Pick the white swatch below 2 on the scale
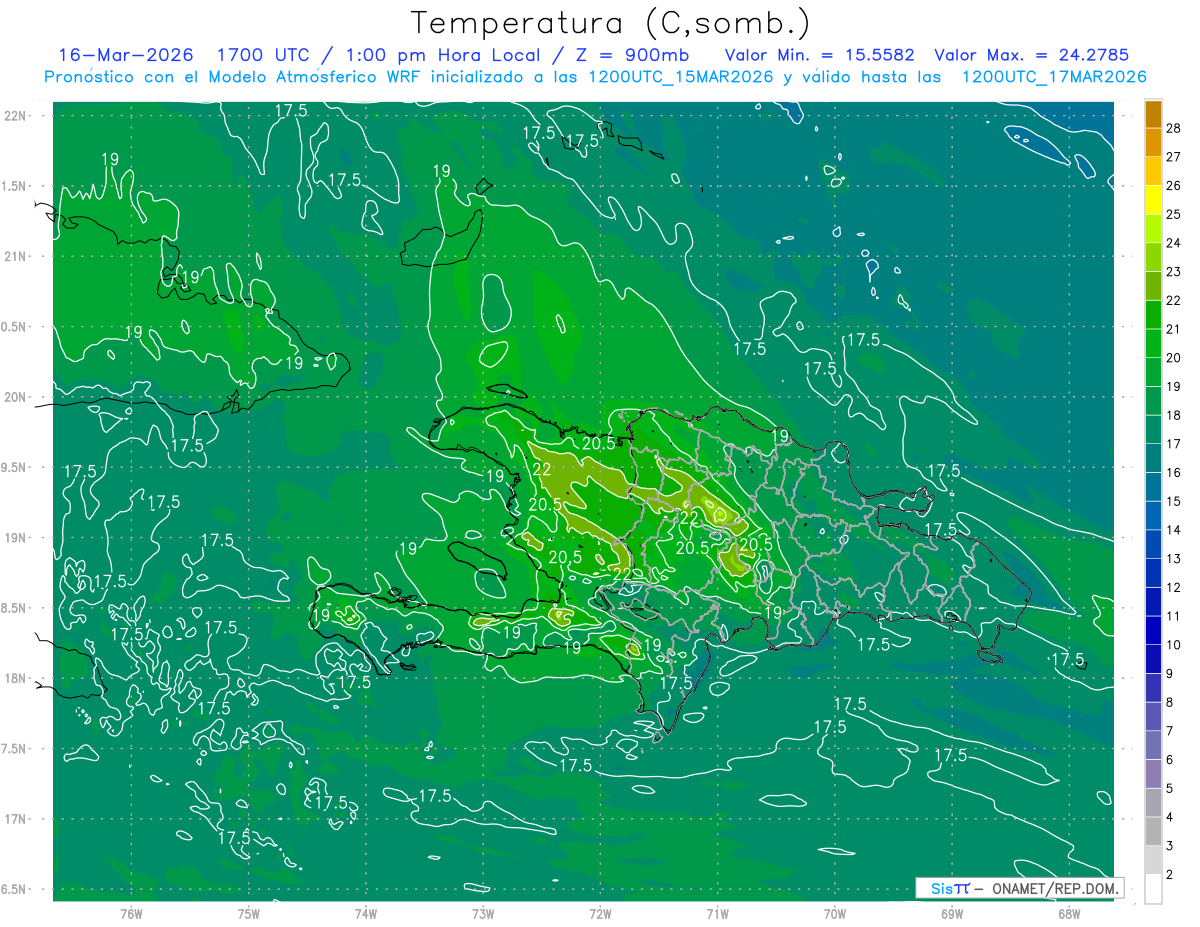1200x927 pixels. [1153, 889]
